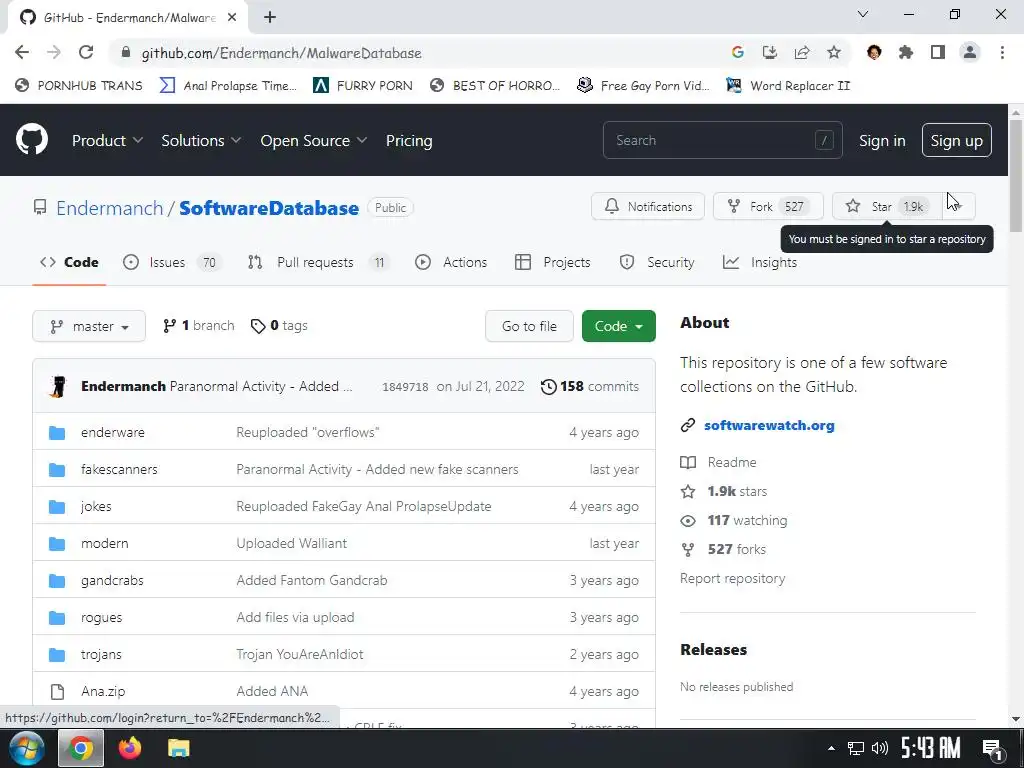This screenshot has width=1024, height=768.
Task: Open the 1.9k stars link
Action: point(724,491)
